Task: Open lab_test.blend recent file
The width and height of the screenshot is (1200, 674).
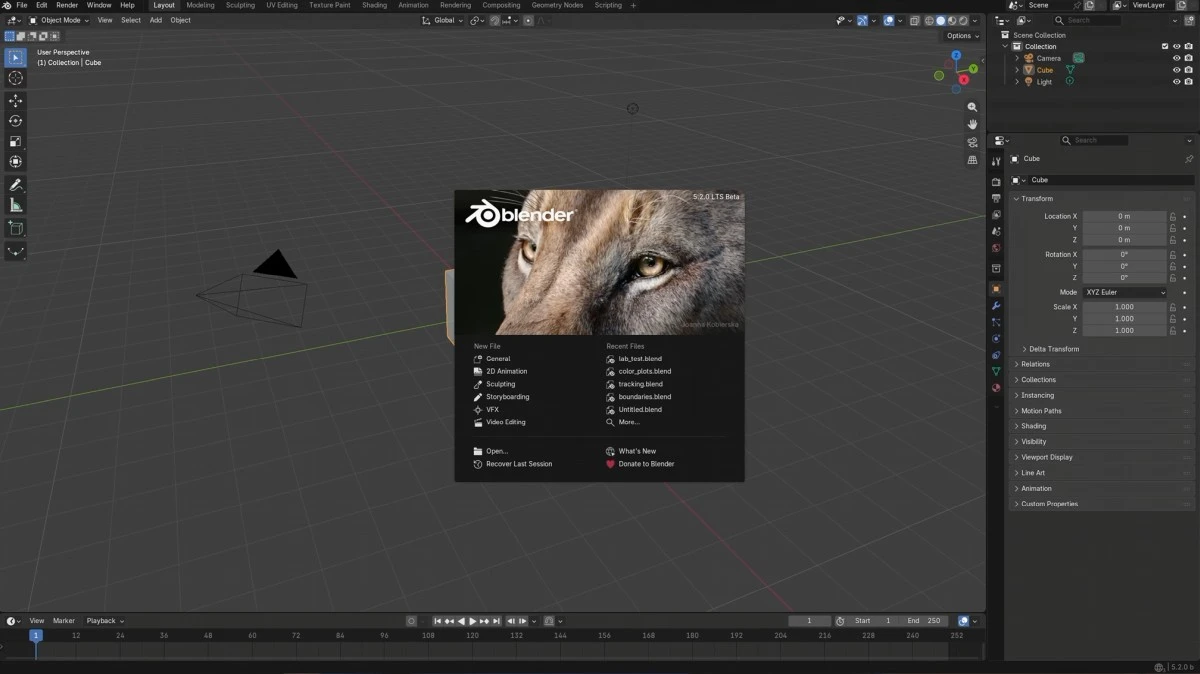Action: click(x=640, y=358)
